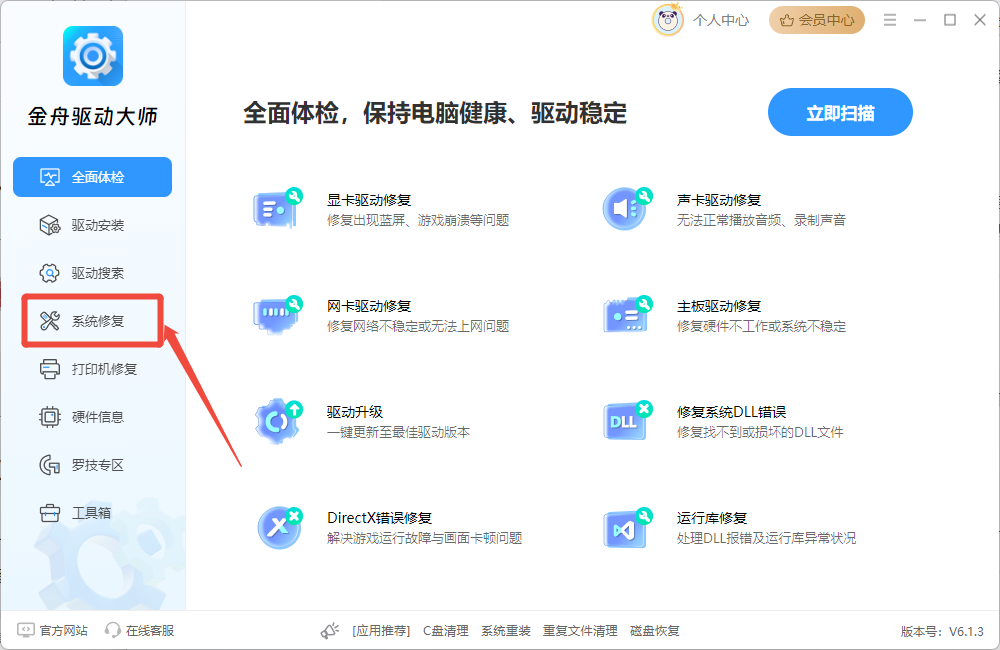This screenshot has height=650, width=1000.
Task: Open the hamburger main menu
Action: pyautogui.click(x=890, y=20)
